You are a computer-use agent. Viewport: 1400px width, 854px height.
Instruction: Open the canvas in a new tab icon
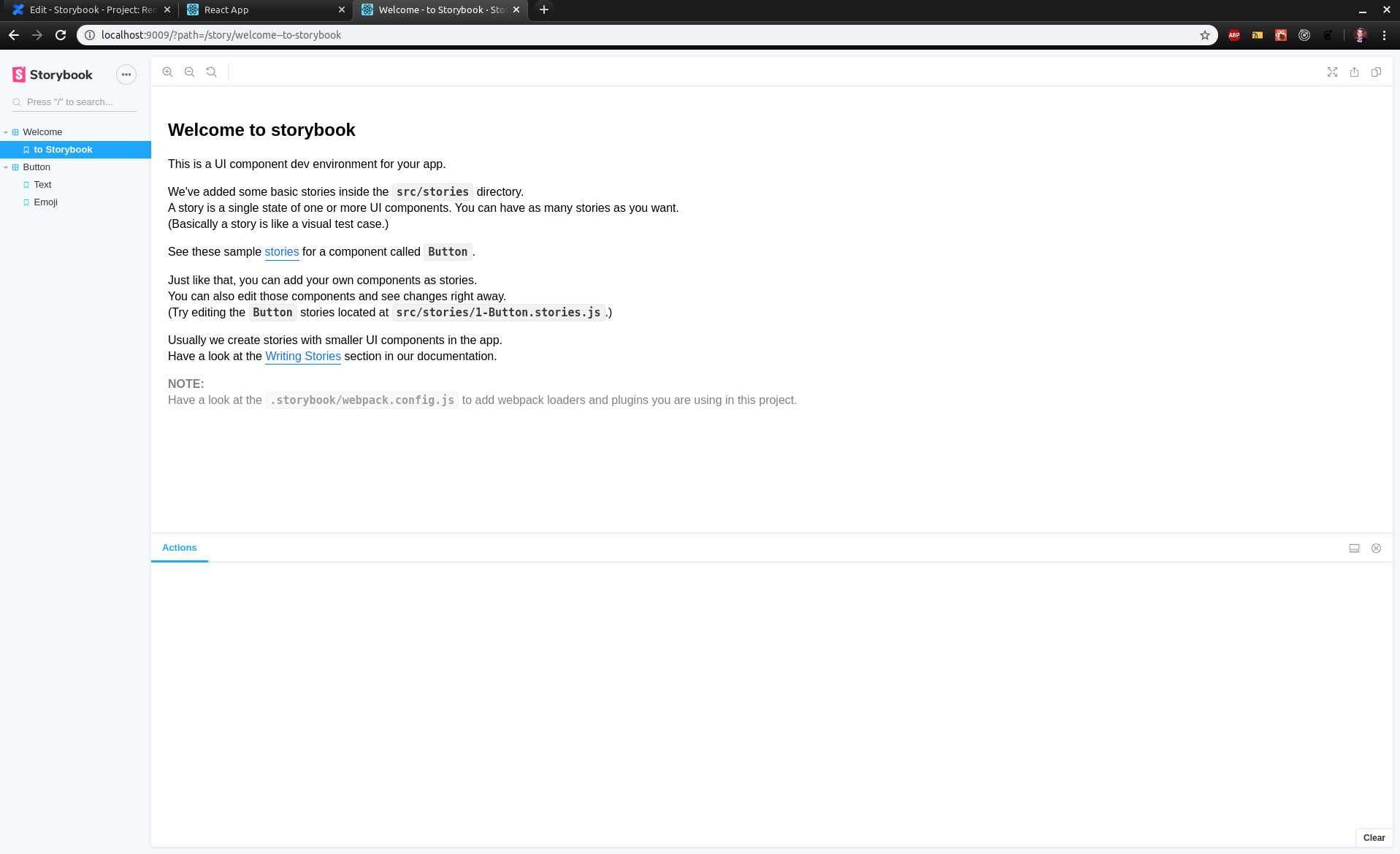[x=1354, y=72]
